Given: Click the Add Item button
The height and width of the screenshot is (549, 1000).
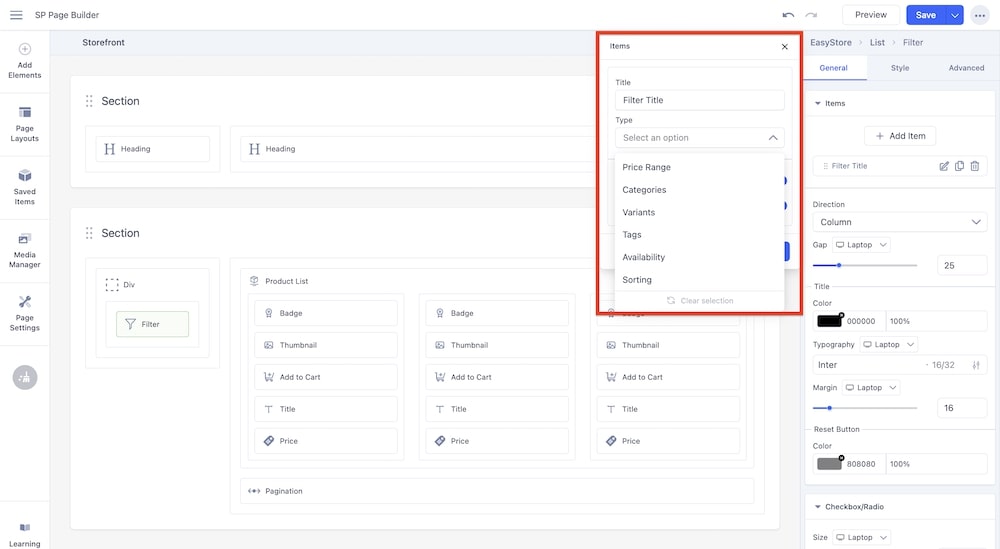Looking at the screenshot, I should click(x=900, y=136).
